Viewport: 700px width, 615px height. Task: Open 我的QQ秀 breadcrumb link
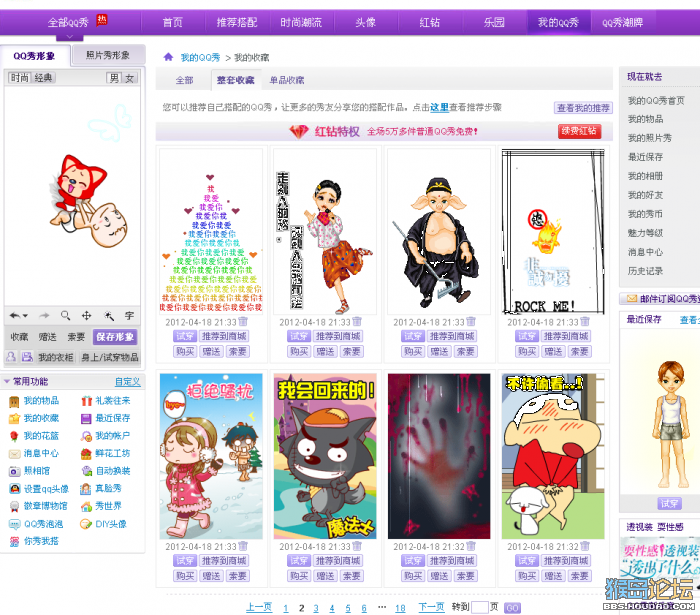coord(200,57)
